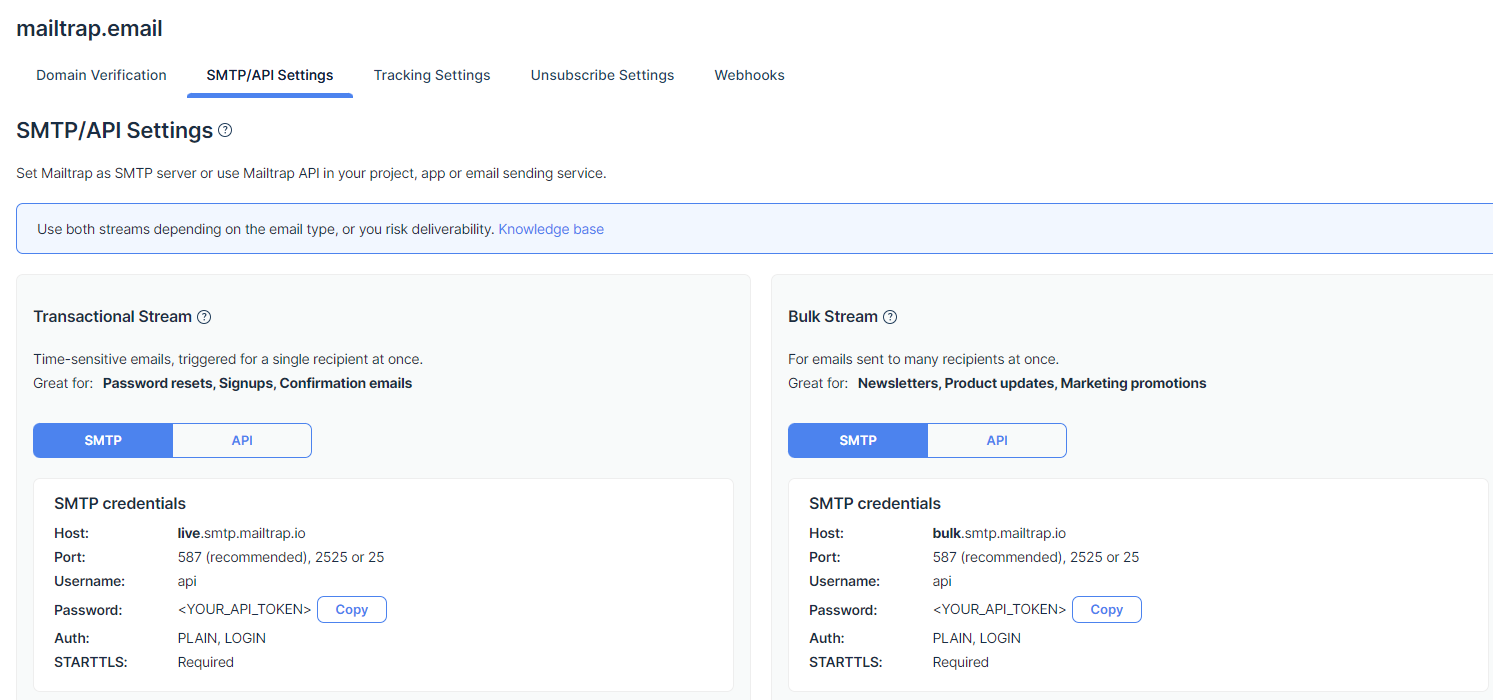Click the Bulk Stream API token placeholder text

point(999,610)
